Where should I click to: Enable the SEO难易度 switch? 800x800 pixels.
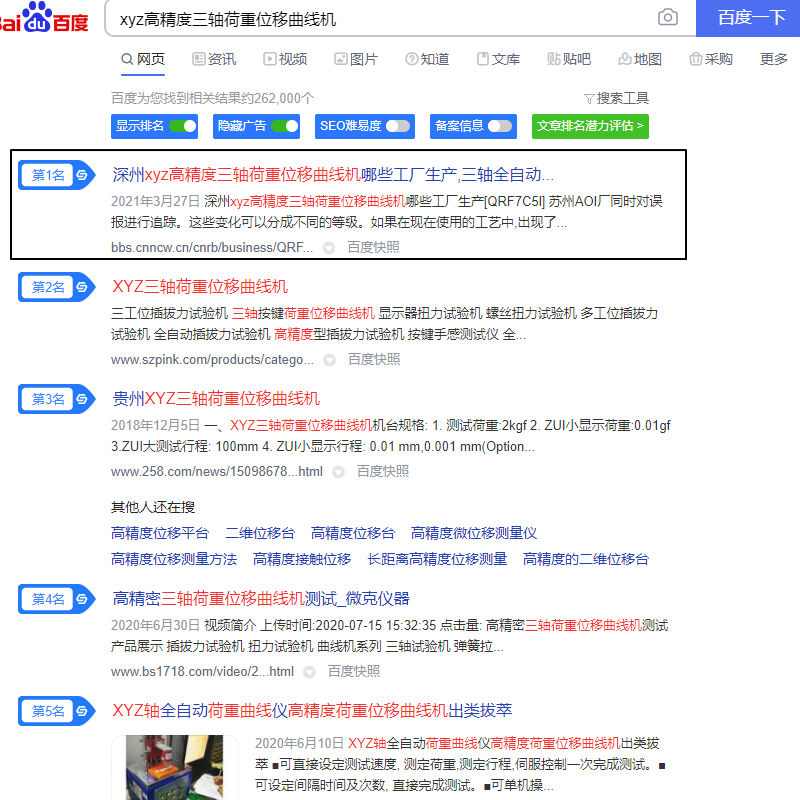point(398,126)
